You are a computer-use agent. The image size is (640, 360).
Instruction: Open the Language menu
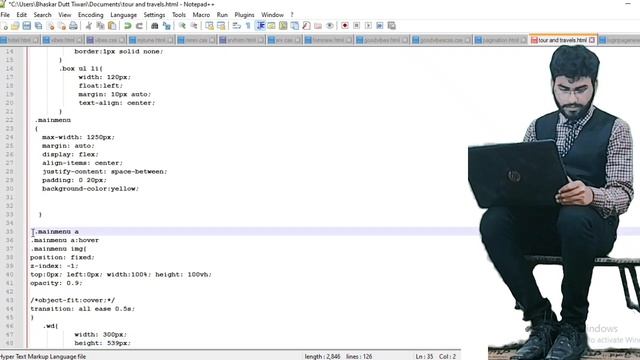tap(123, 15)
